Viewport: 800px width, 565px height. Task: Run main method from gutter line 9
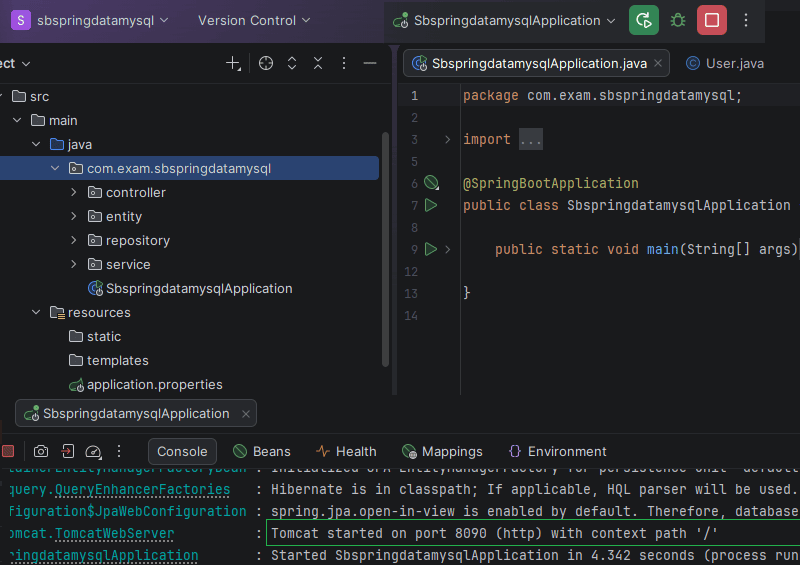click(431, 249)
